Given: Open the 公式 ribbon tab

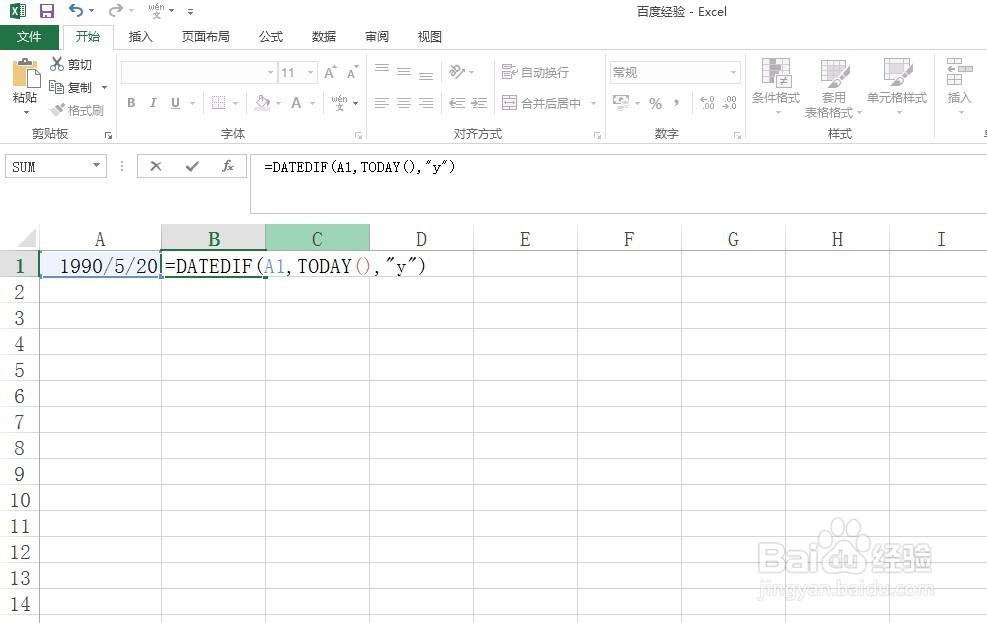Looking at the screenshot, I should tap(269, 36).
